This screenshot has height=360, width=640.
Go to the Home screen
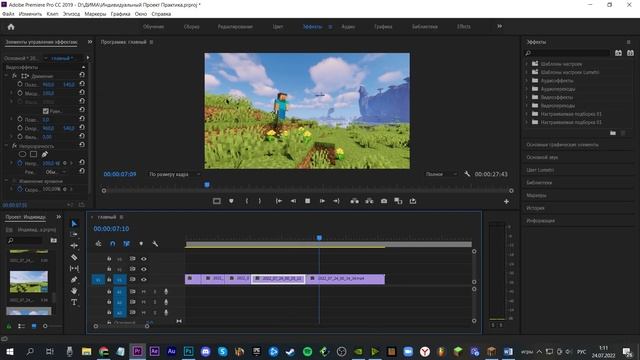point(11,27)
